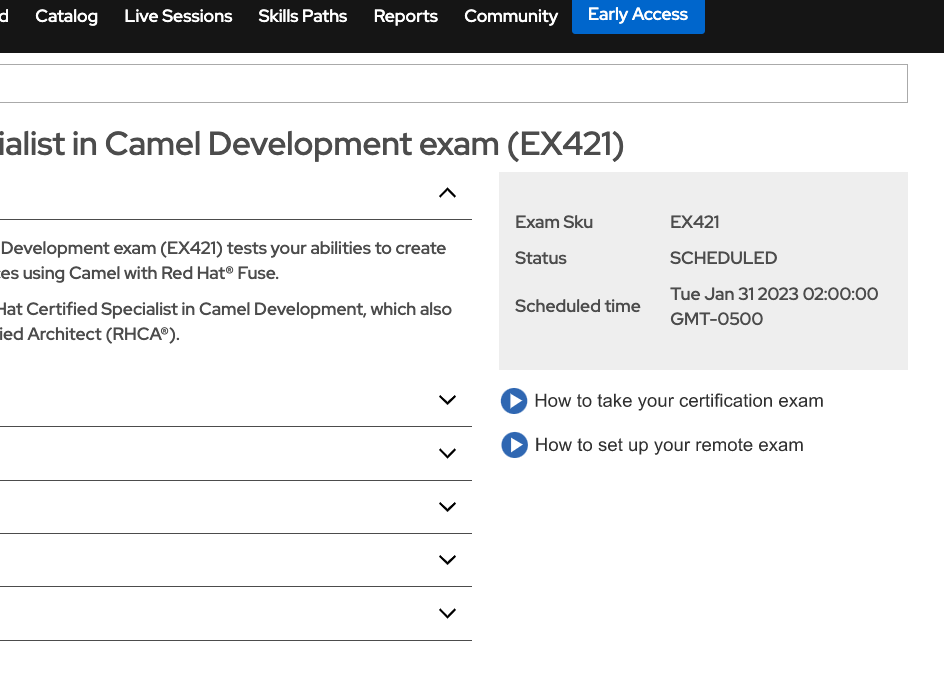This screenshot has height=673, width=944.
Task: Click the blue Early Access button
Action: [638, 15]
